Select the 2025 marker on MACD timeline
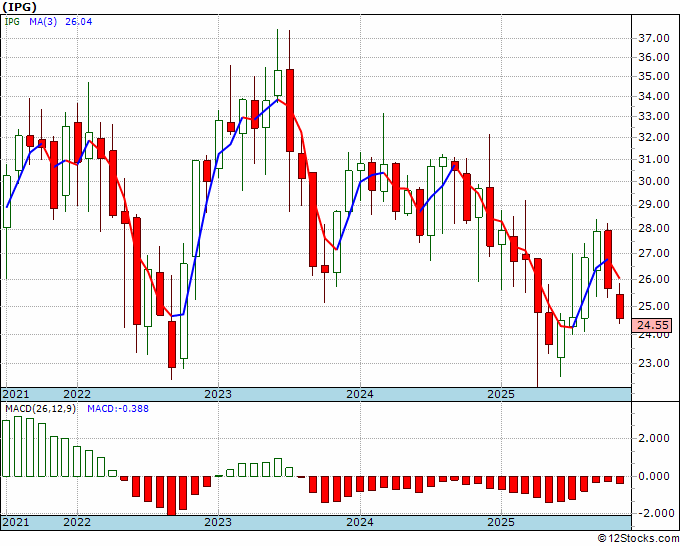680x546 pixels. (501, 522)
